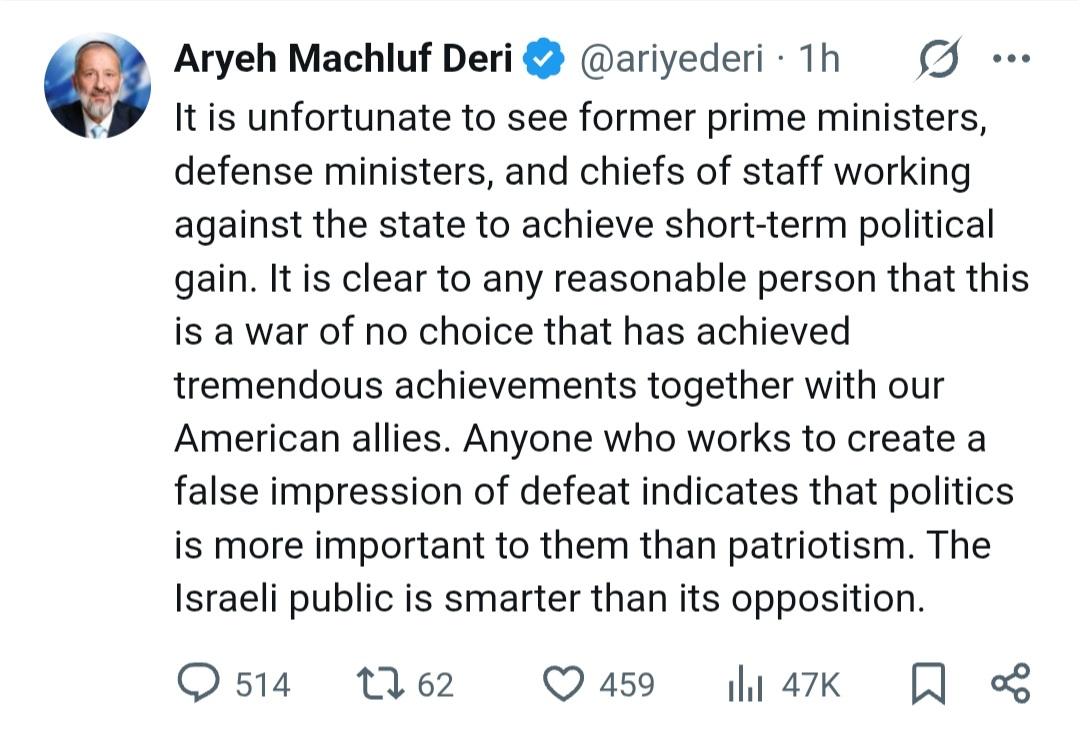The height and width of the screenshot is (738, 1080).
Task: Click the reply speech bubble icon
Action: pos(198,683)
